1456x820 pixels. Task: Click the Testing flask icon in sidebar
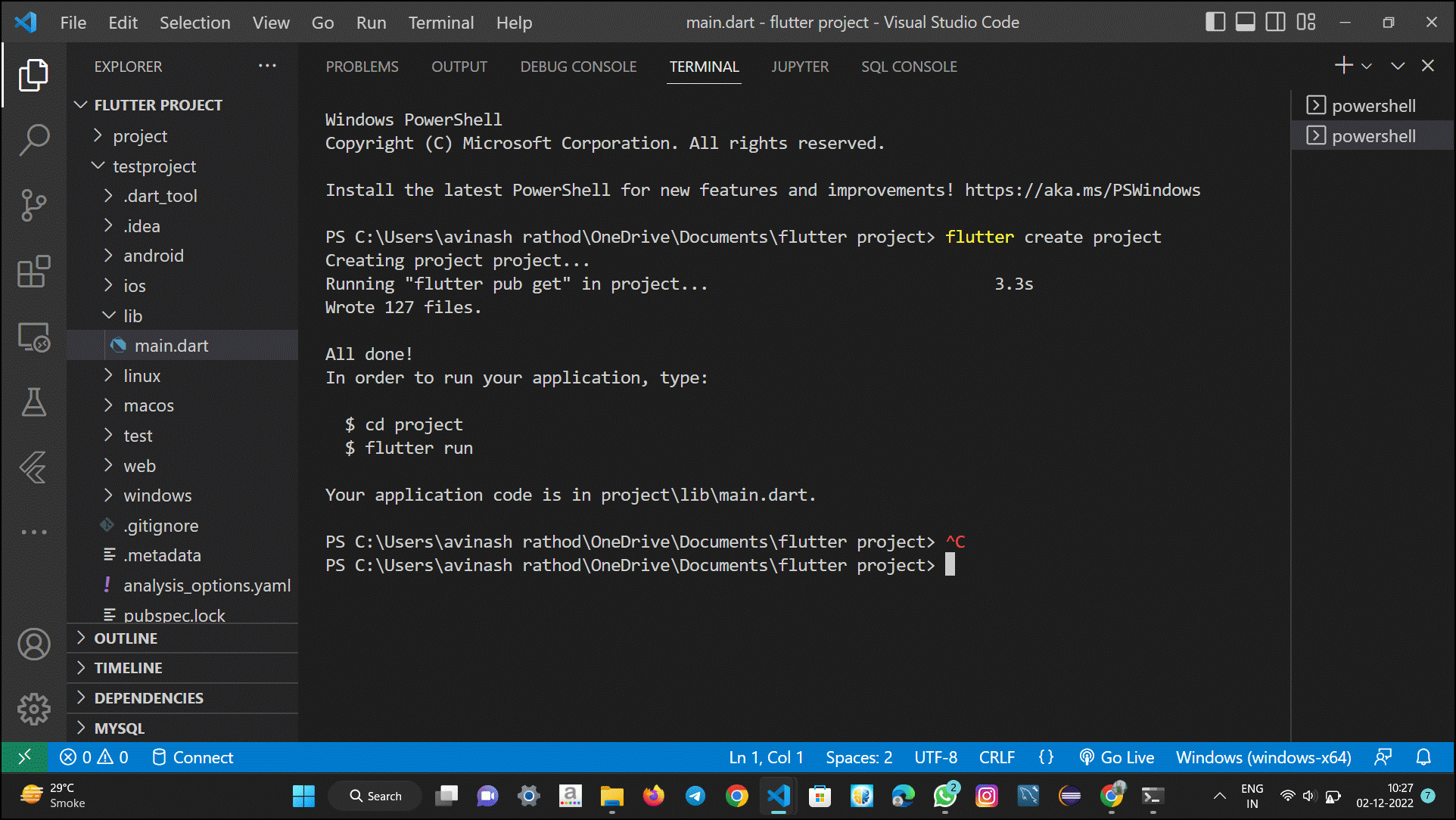point(33,400)
